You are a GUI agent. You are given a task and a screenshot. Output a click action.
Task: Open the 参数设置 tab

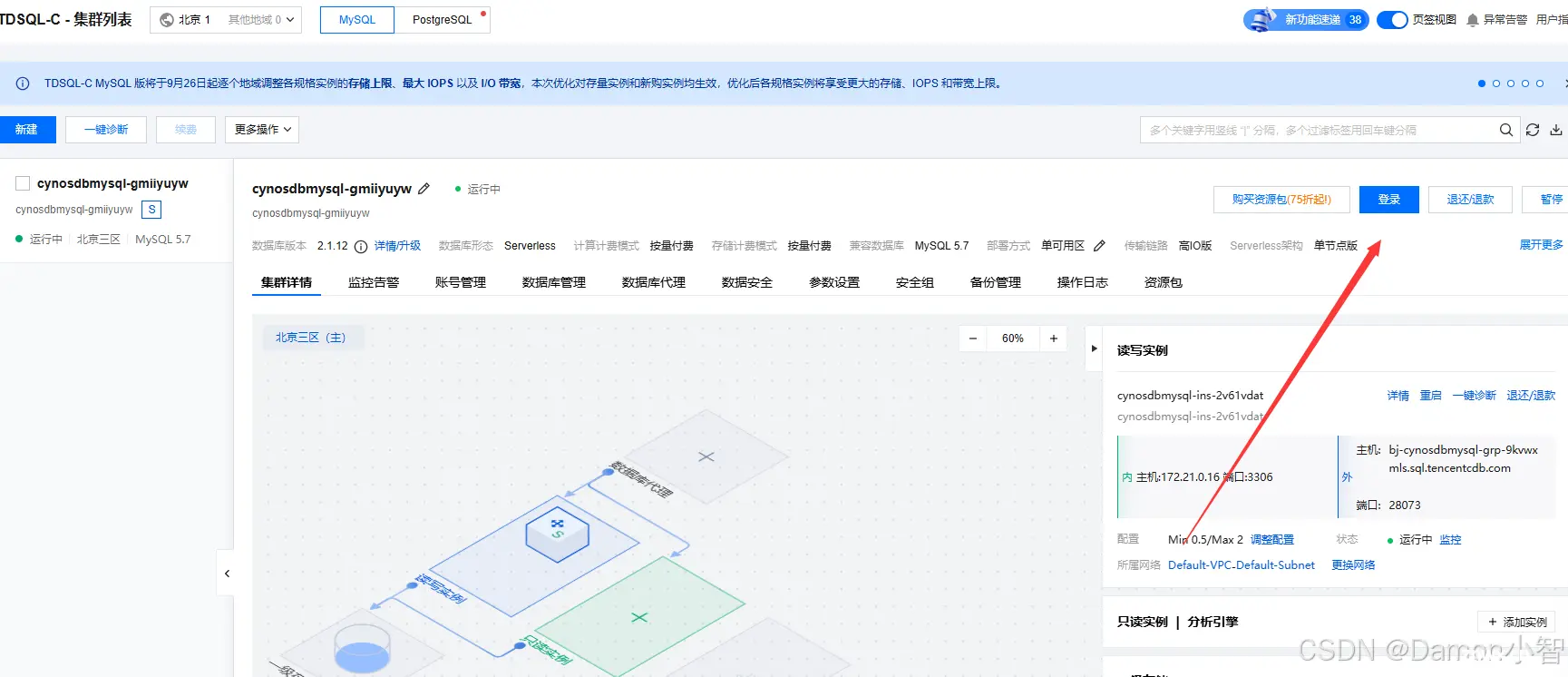click(834, 282)
